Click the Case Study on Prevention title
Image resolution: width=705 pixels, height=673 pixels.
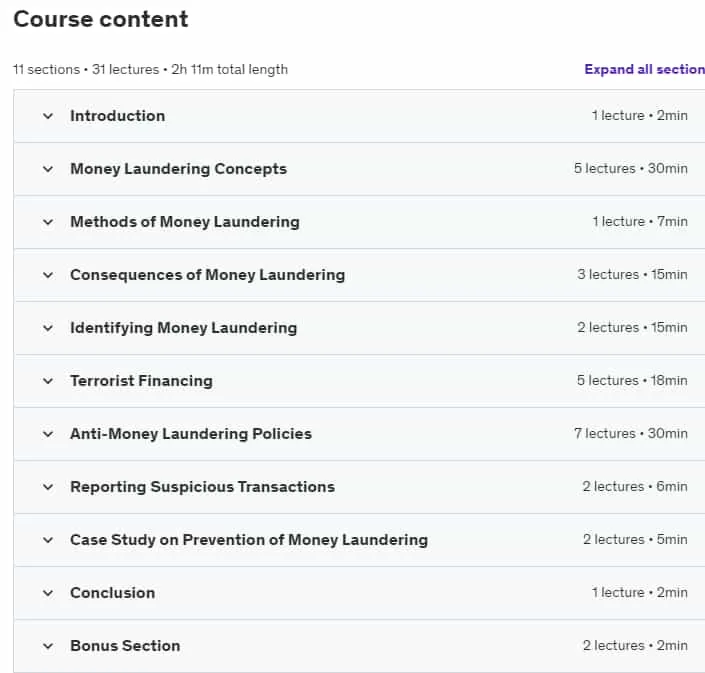click(249, 540)
